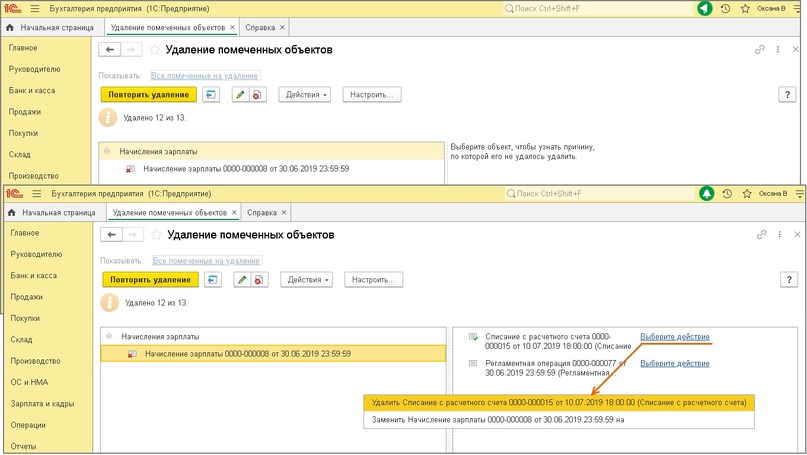The height and width of the screenshot is (455, 807).
Task: Click Повторить удаление button in lower window
Action: 150,279
